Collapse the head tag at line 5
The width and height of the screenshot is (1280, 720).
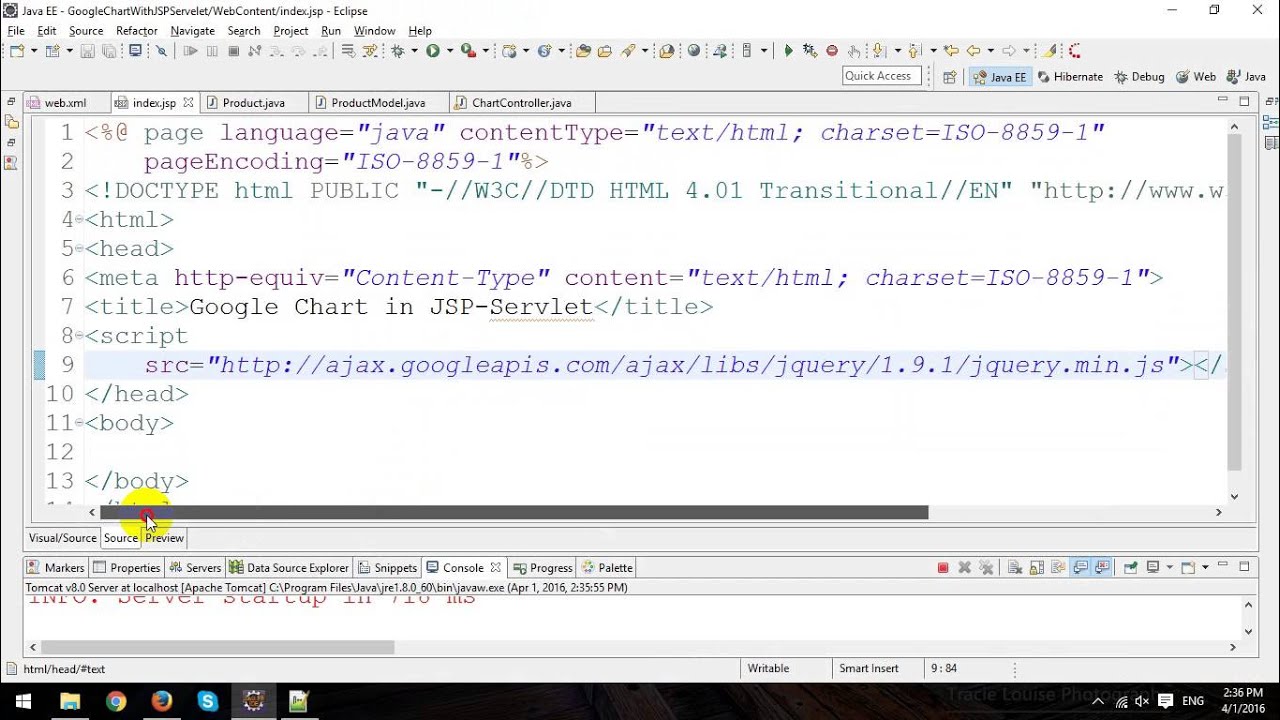[81, 250]
